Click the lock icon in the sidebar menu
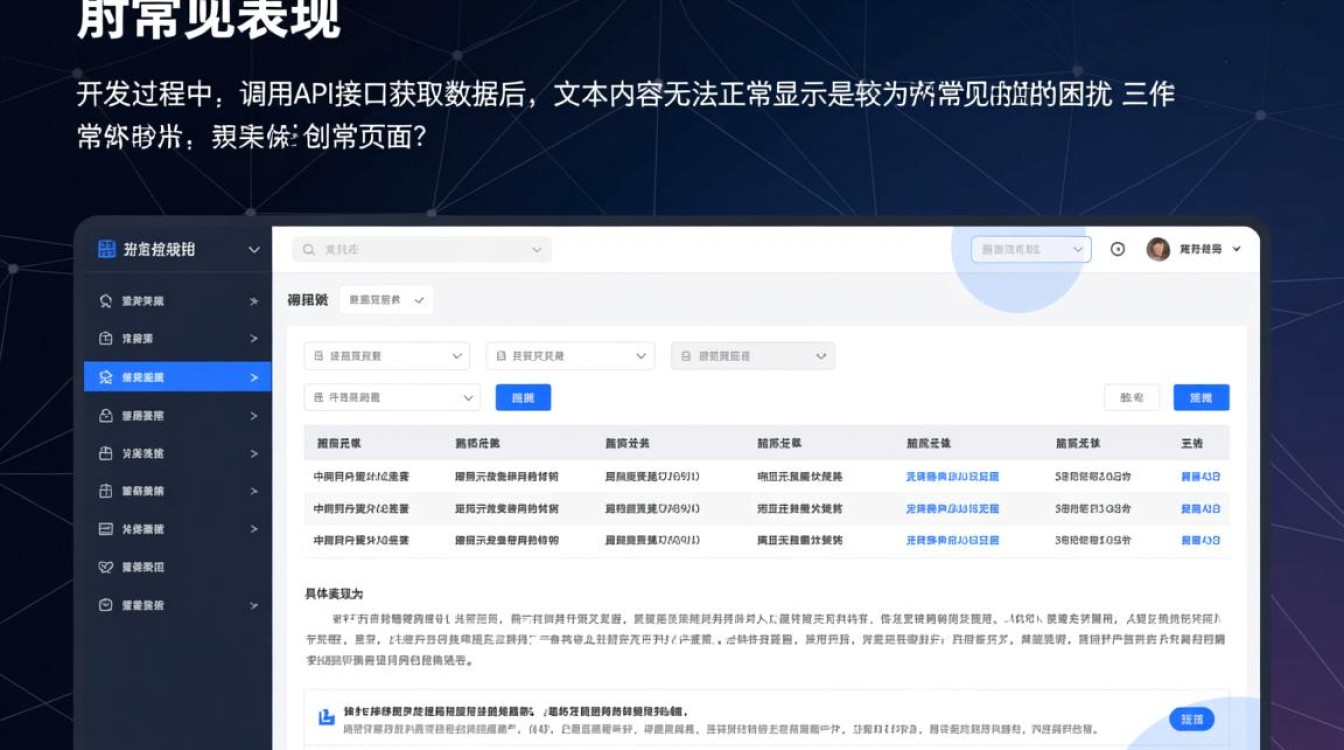1344x750 pixels. (x=107, y=415)
